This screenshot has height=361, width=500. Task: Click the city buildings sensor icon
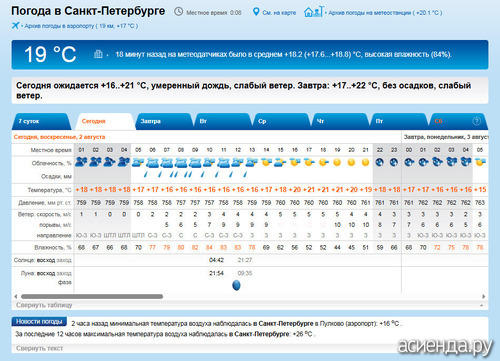[98, 54]
